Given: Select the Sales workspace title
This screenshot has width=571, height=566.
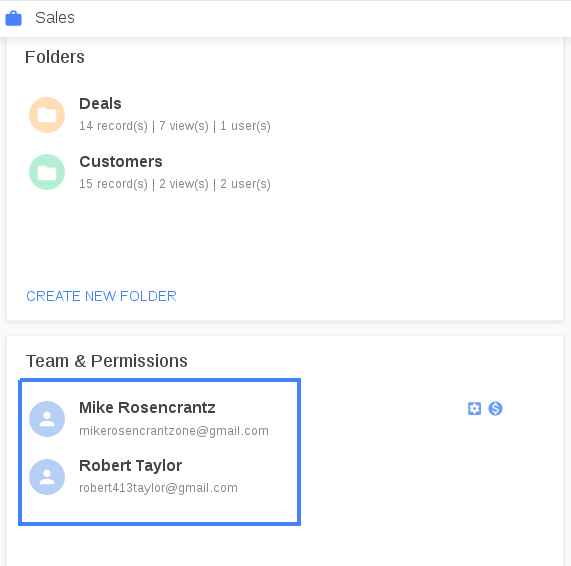Looking at the screenshot, I should point(55,18).
